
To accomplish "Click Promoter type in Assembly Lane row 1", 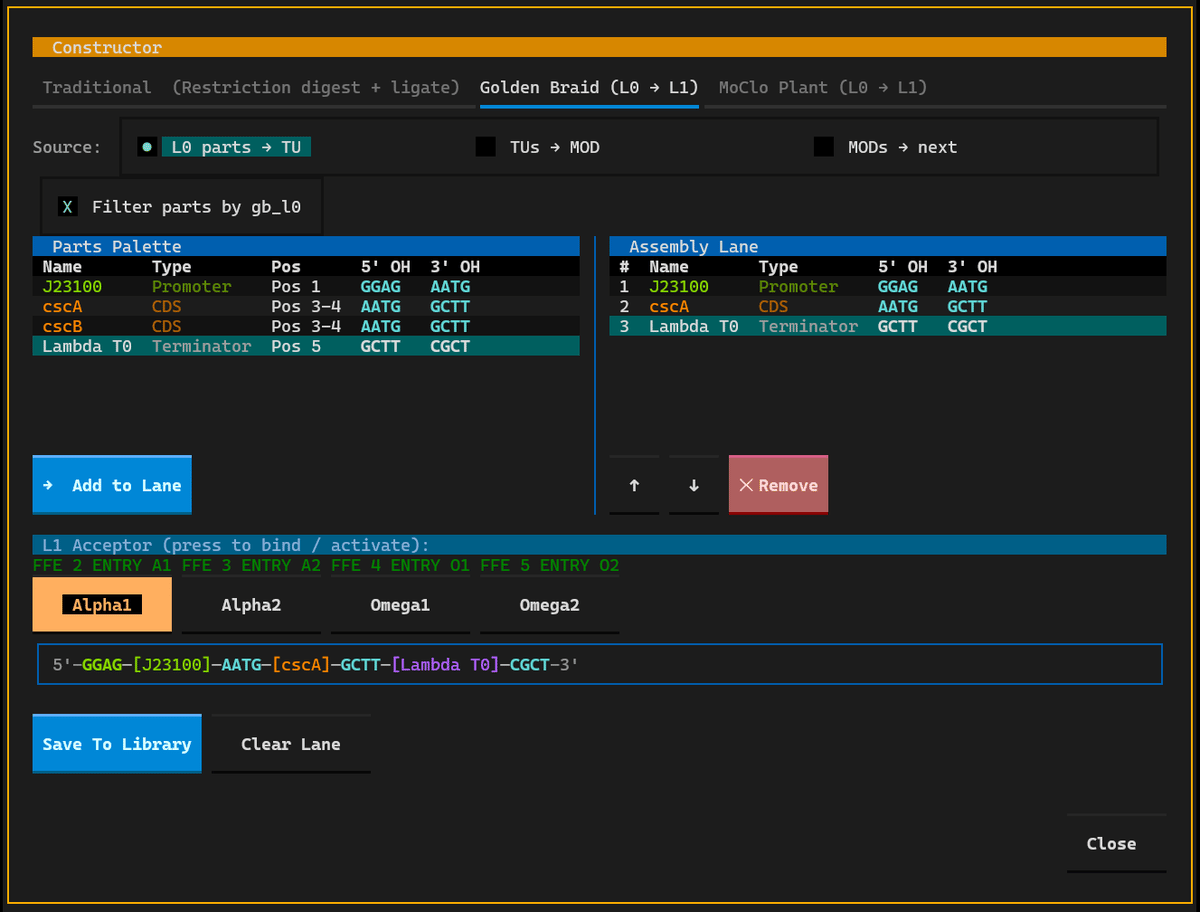I will click(x=798, y=287).
